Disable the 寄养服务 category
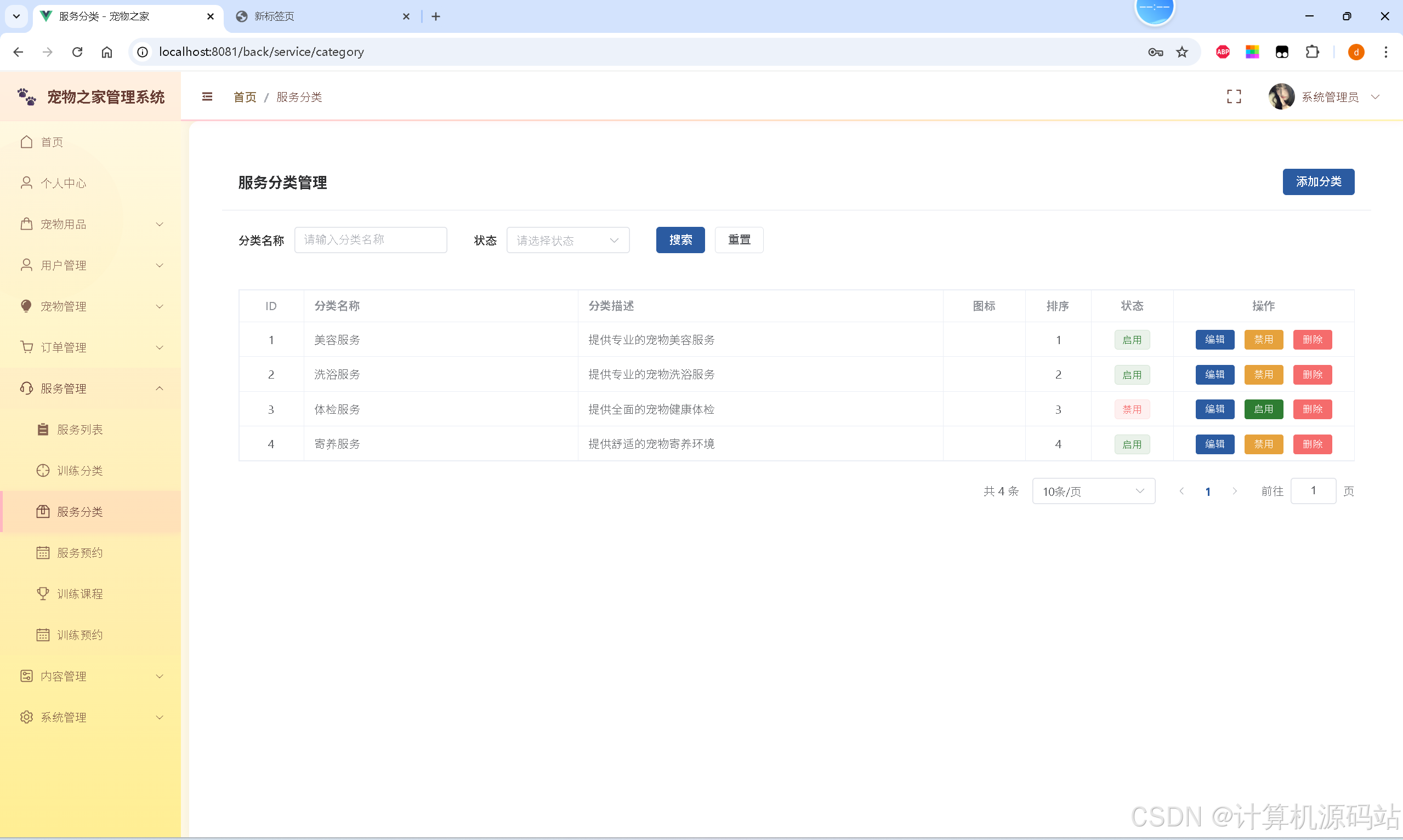 [x=1263, y=444]
